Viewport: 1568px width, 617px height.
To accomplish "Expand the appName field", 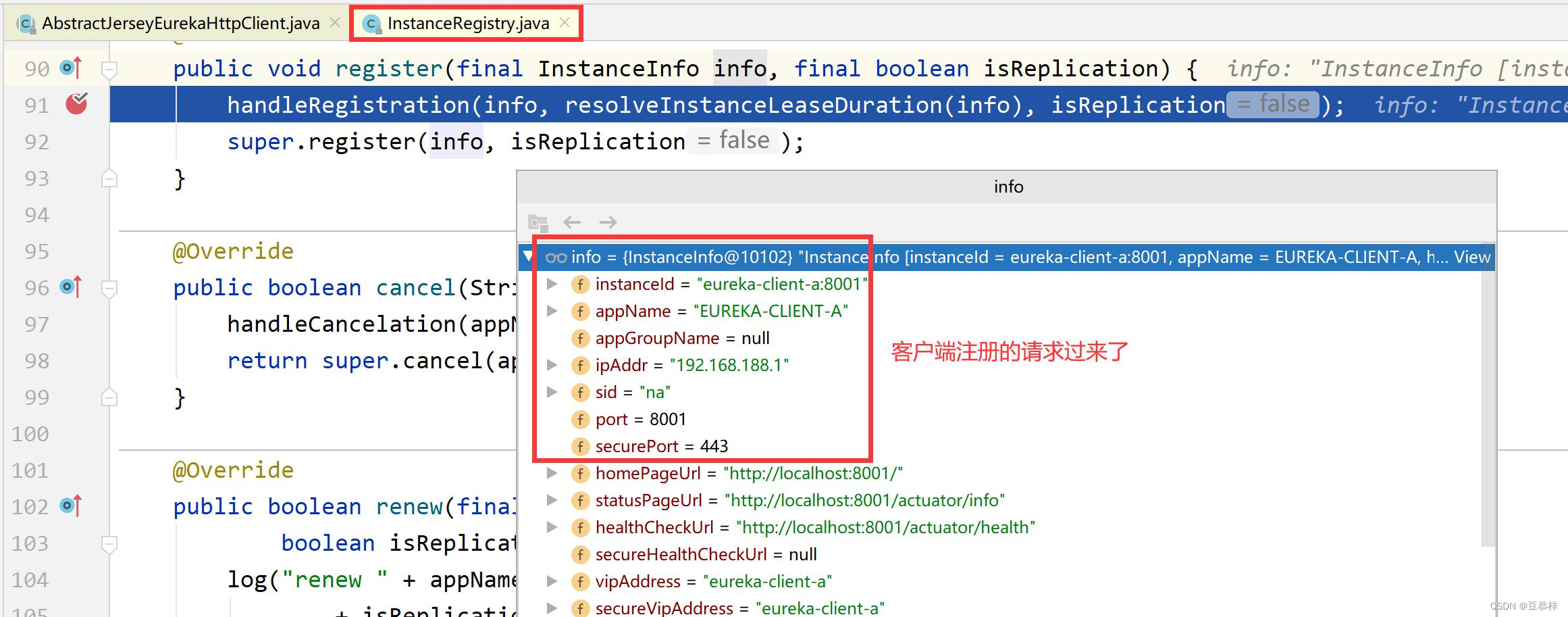I will [x=552, y=311].
